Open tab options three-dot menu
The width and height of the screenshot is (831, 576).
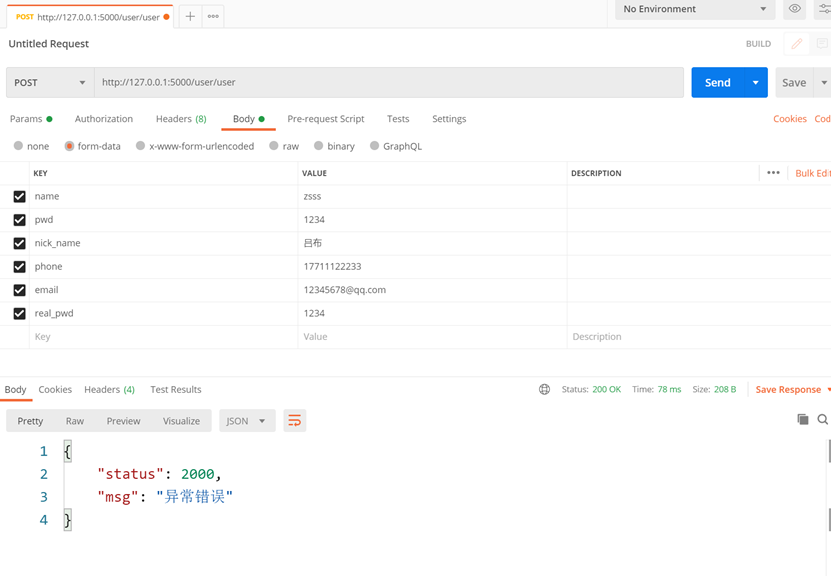(213, 16)
